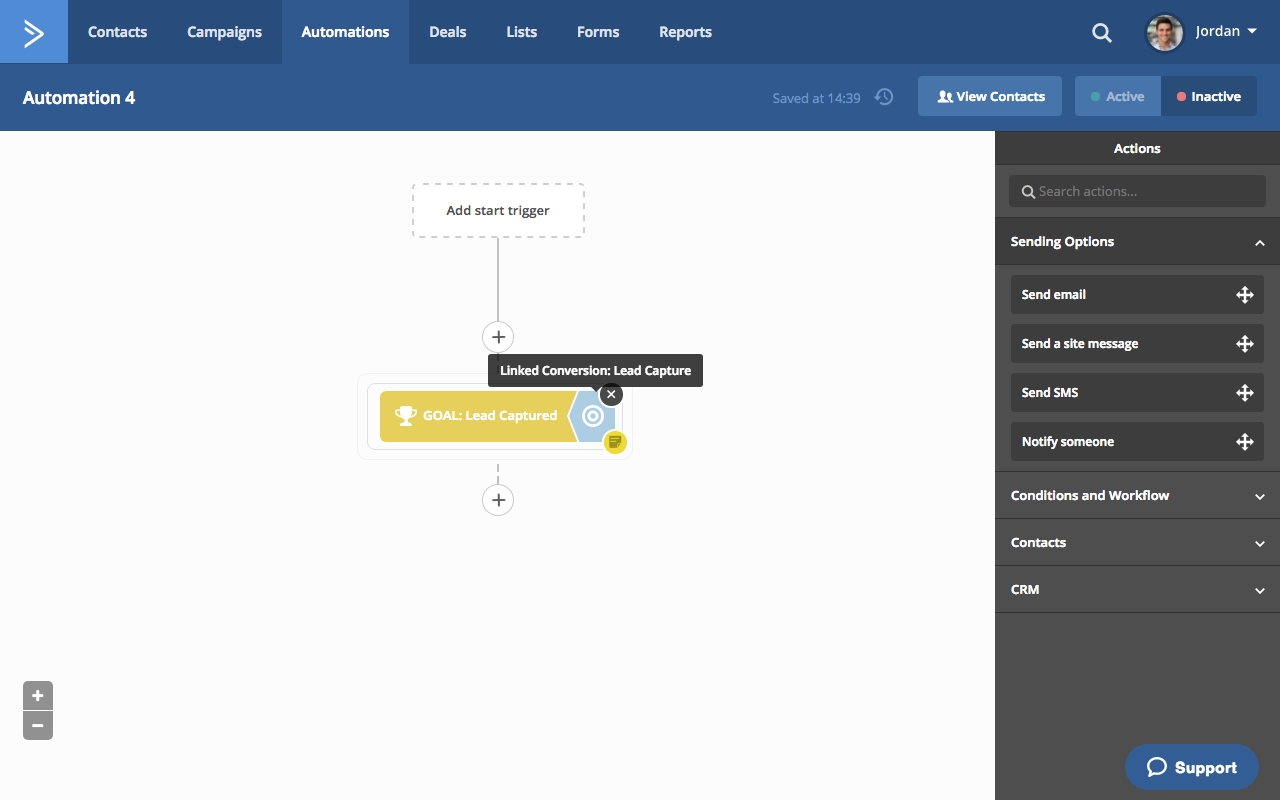Open the search magnifier in top bar
The image size is (1280, 800).
(1101, 33)
